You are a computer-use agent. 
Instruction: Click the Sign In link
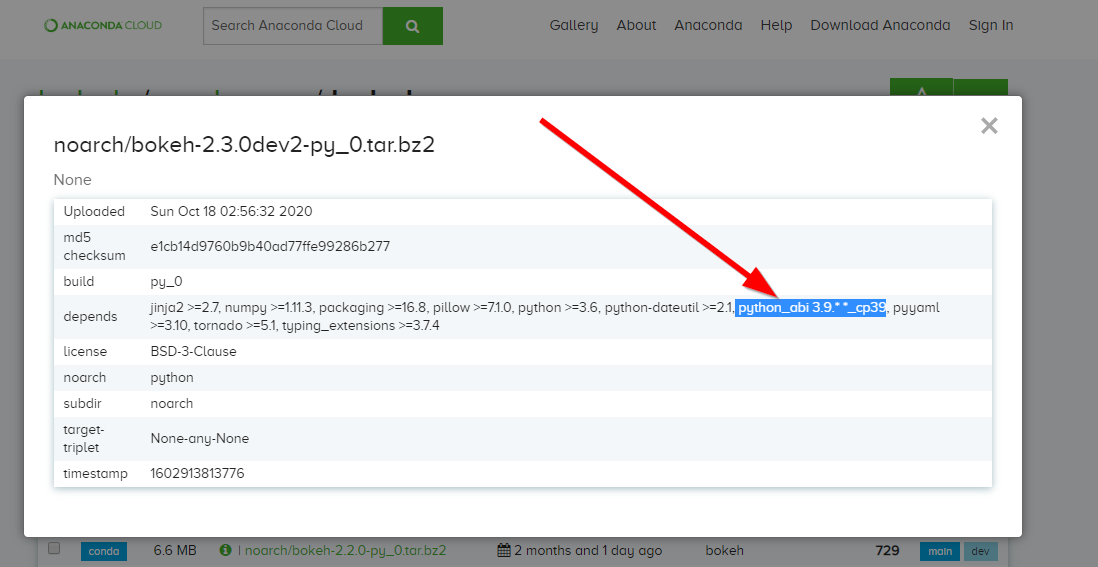tap(991, 26)
